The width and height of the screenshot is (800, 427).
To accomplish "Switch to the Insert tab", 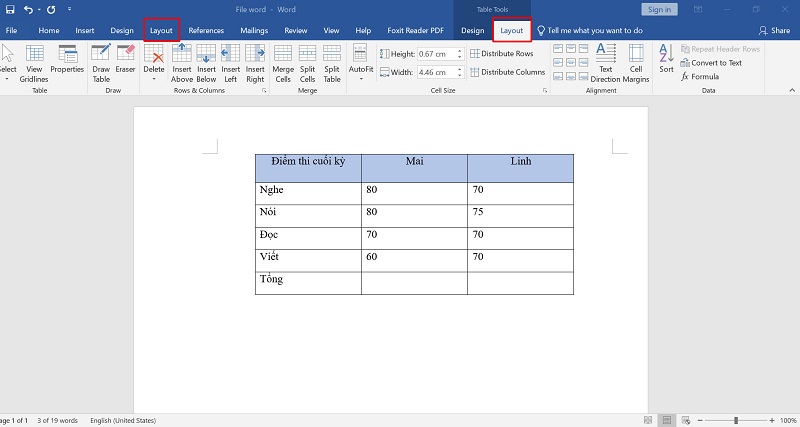I will 85,31.
